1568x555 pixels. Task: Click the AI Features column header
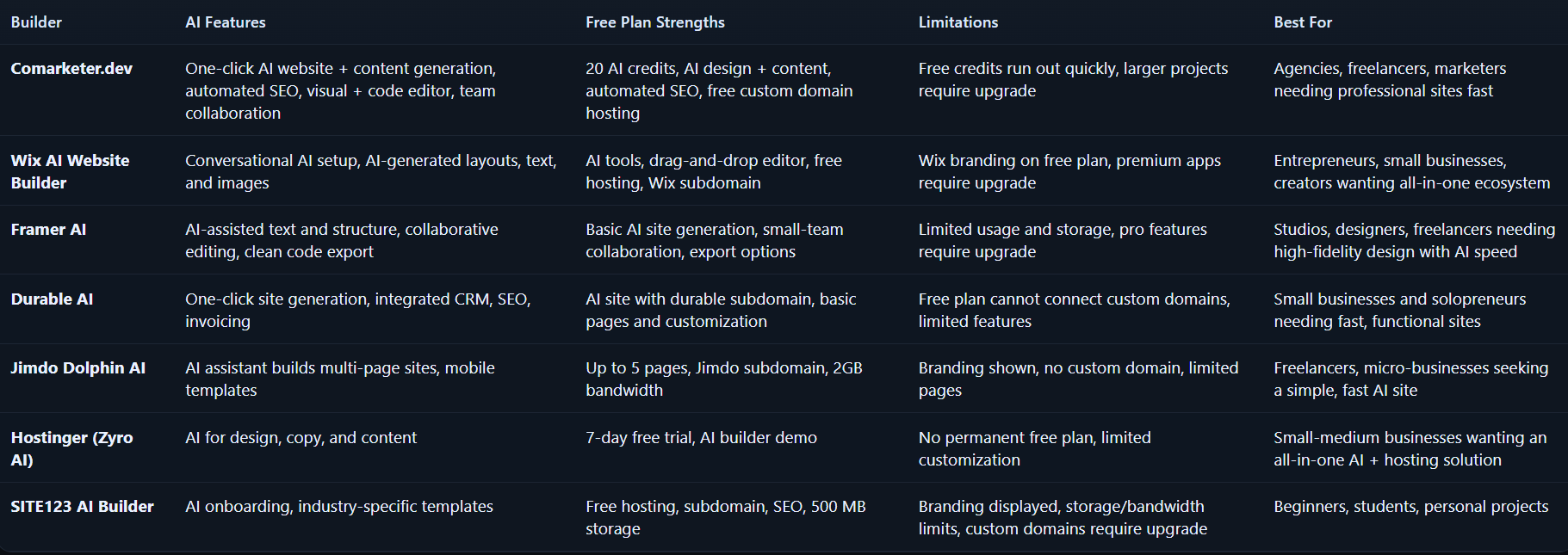coord(226,22)
